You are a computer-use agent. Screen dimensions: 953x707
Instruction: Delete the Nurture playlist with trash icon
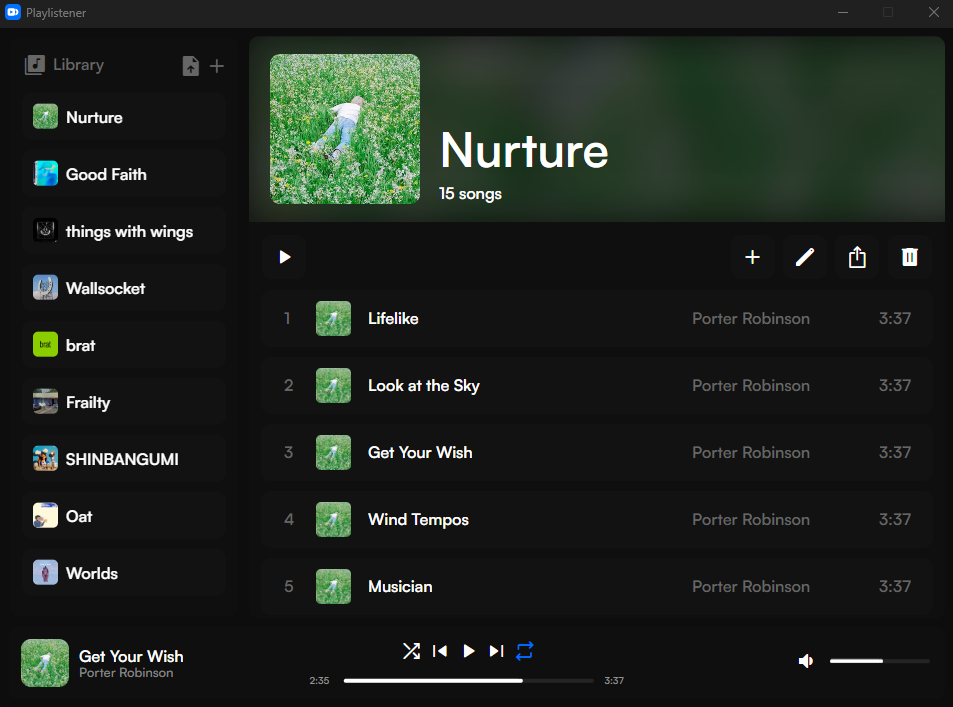pos(909,257)
